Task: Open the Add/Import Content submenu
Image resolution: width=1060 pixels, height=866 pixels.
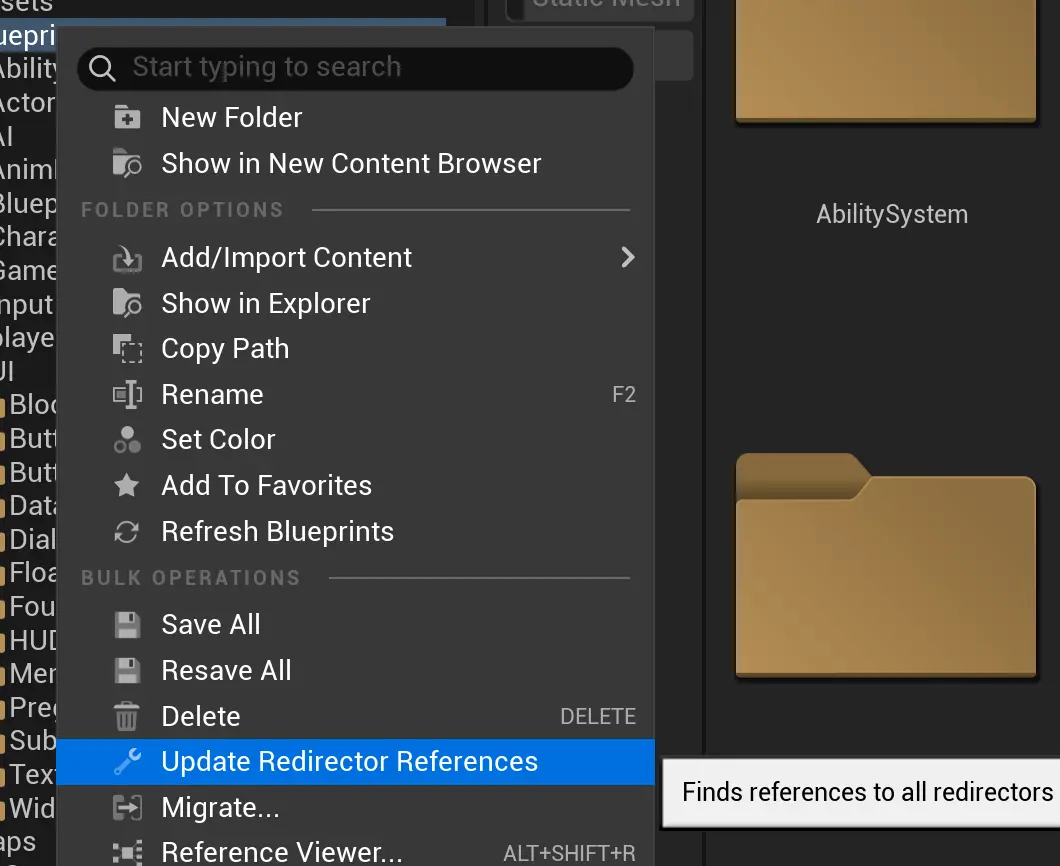Action: coord(286,258)
